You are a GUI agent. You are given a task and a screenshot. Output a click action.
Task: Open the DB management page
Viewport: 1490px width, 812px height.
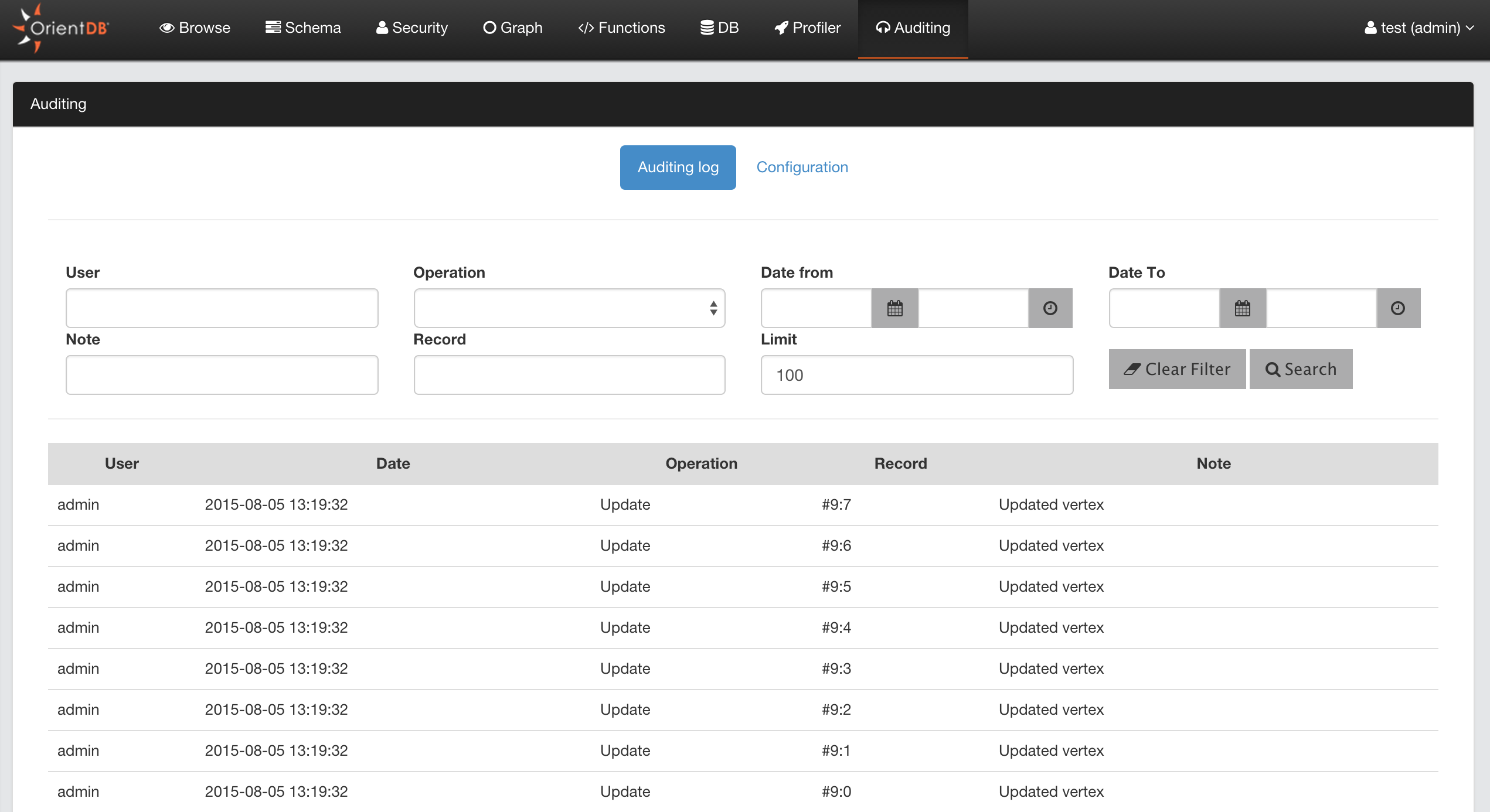pyautogui.click(x=719, y=28)
